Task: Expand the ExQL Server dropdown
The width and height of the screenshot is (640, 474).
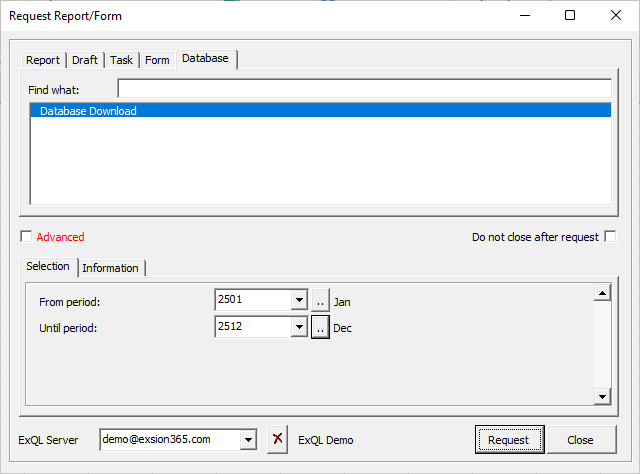Action: click(x=248, y=440)
